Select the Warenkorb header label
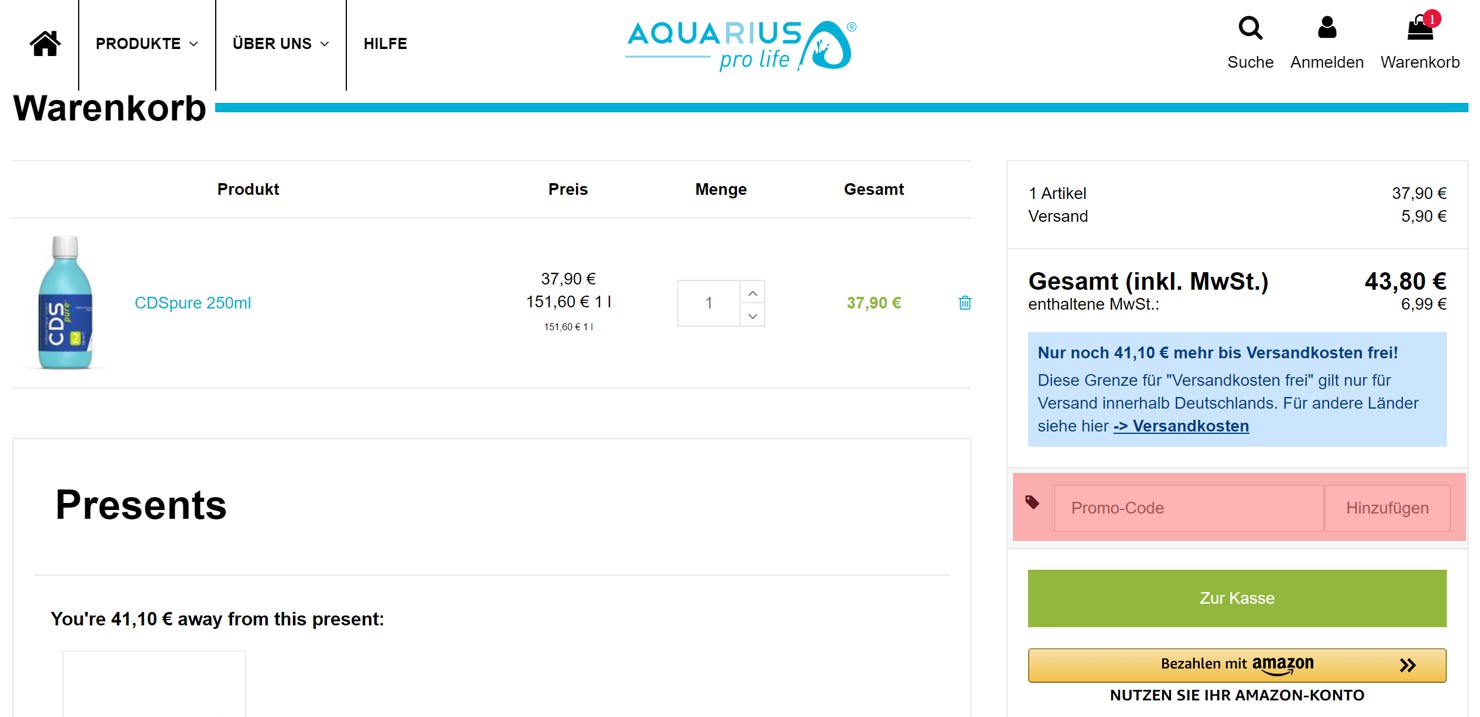The image size is (1480, 717). (1420, 62)
